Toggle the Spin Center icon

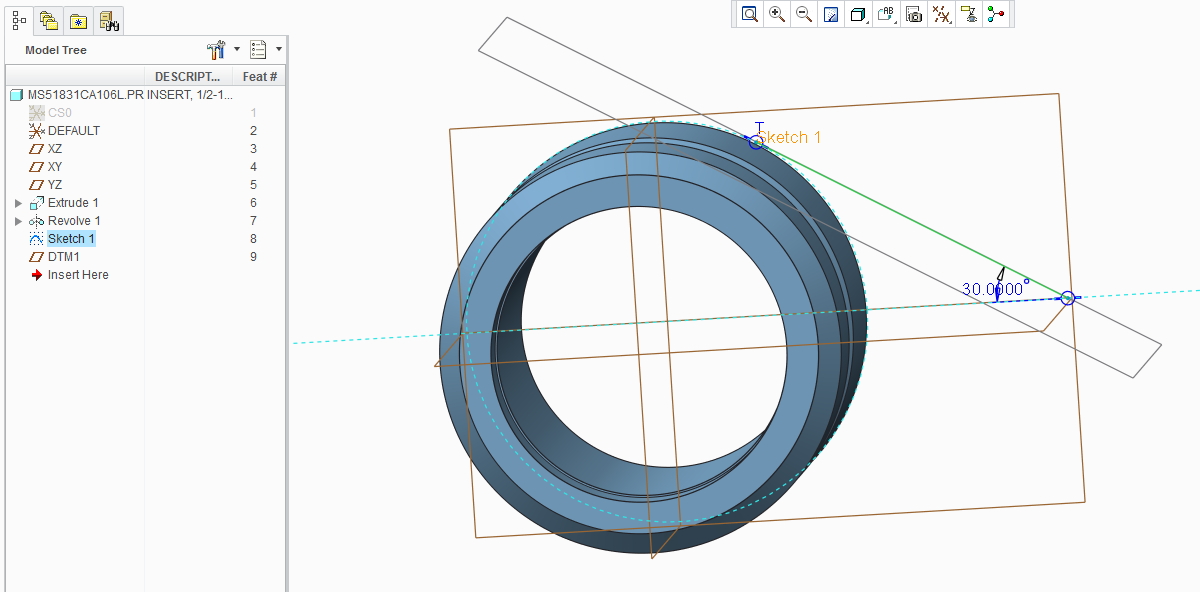click(x=996, y=14)
